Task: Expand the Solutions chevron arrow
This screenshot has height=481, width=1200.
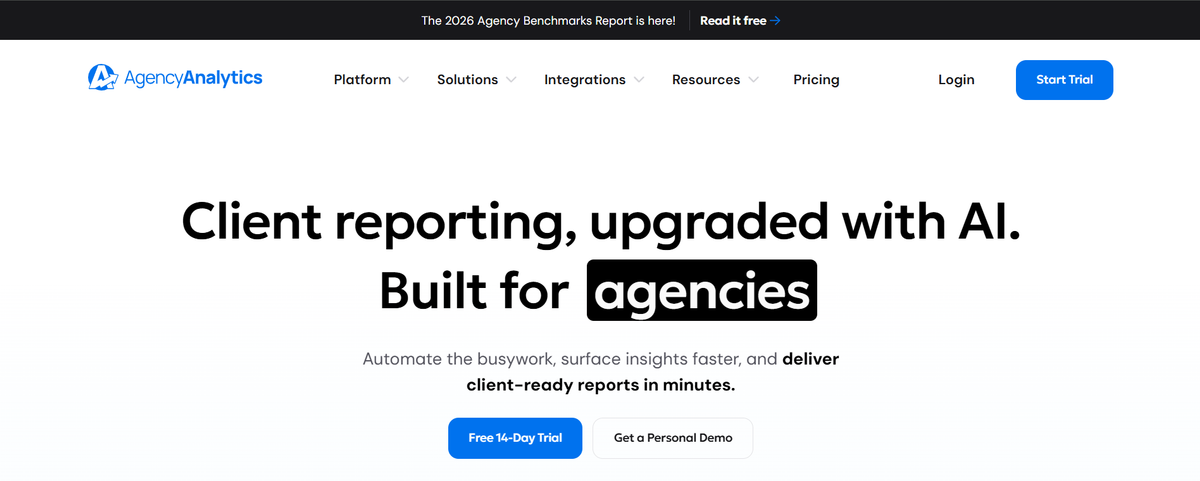Action: click(x=510, y=80)
